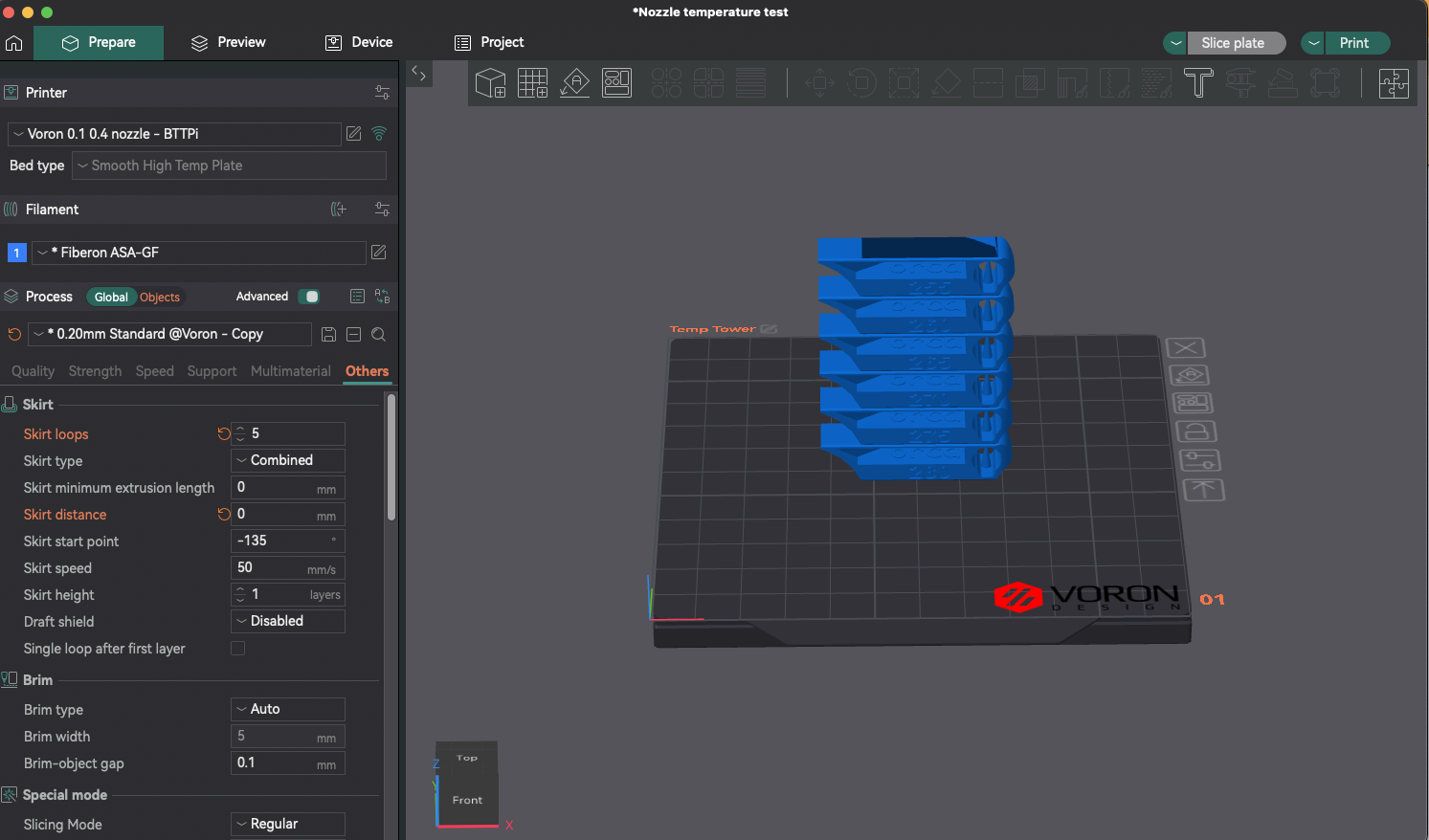
Task: Expand the Bed type dropdown
Action: [230, 166]
